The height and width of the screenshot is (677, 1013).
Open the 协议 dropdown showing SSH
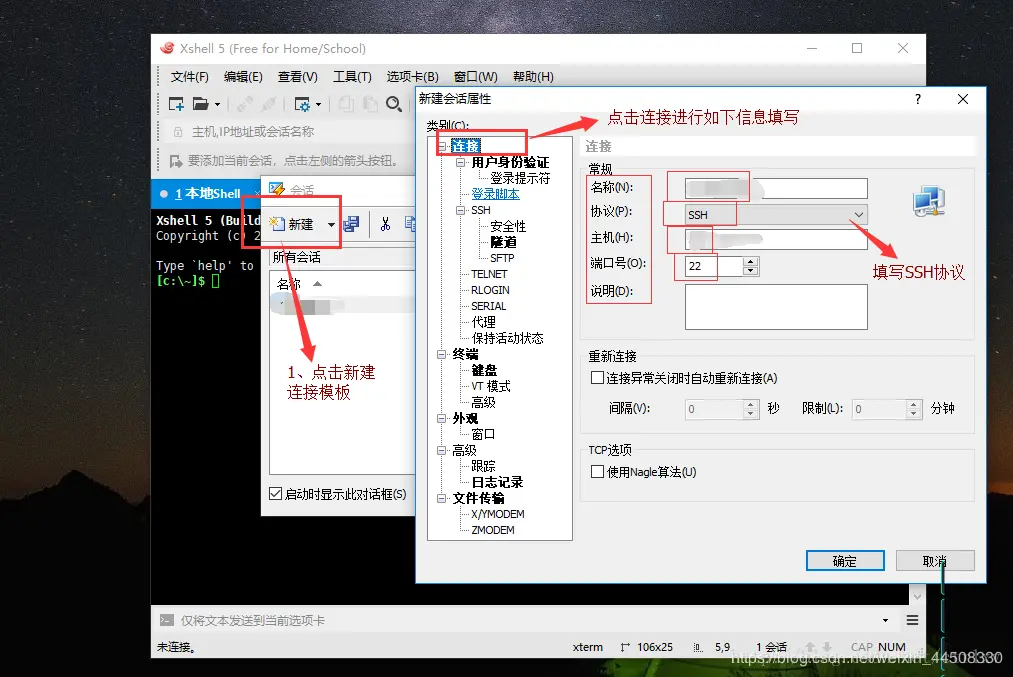coord(858,215)
